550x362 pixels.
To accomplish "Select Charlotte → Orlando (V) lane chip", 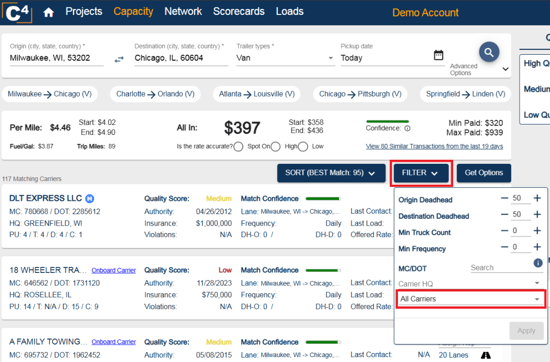I will point(155,94).
